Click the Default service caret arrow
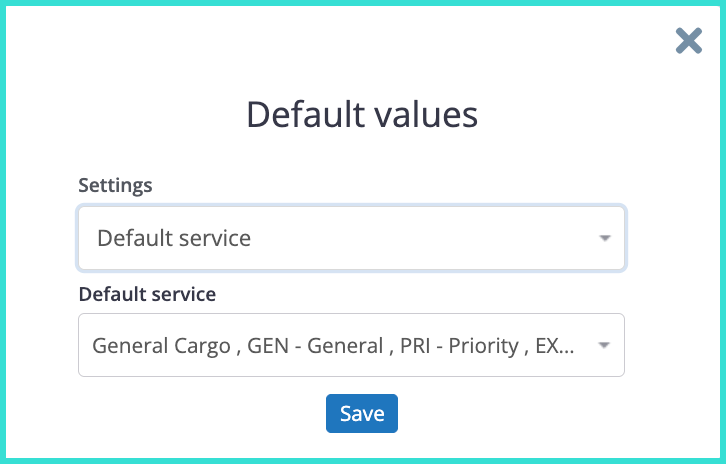Image resolution: width=726 pixels, height=464 pixels. 604,346
